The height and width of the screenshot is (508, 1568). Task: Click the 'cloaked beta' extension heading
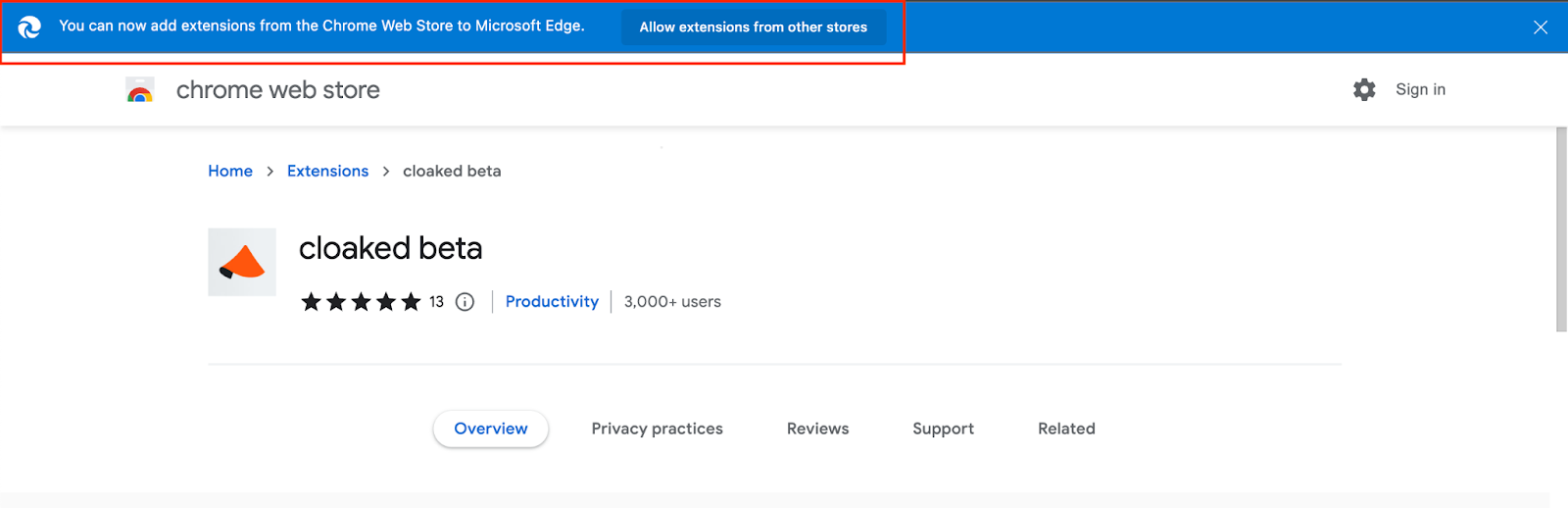tap(390, 248)
